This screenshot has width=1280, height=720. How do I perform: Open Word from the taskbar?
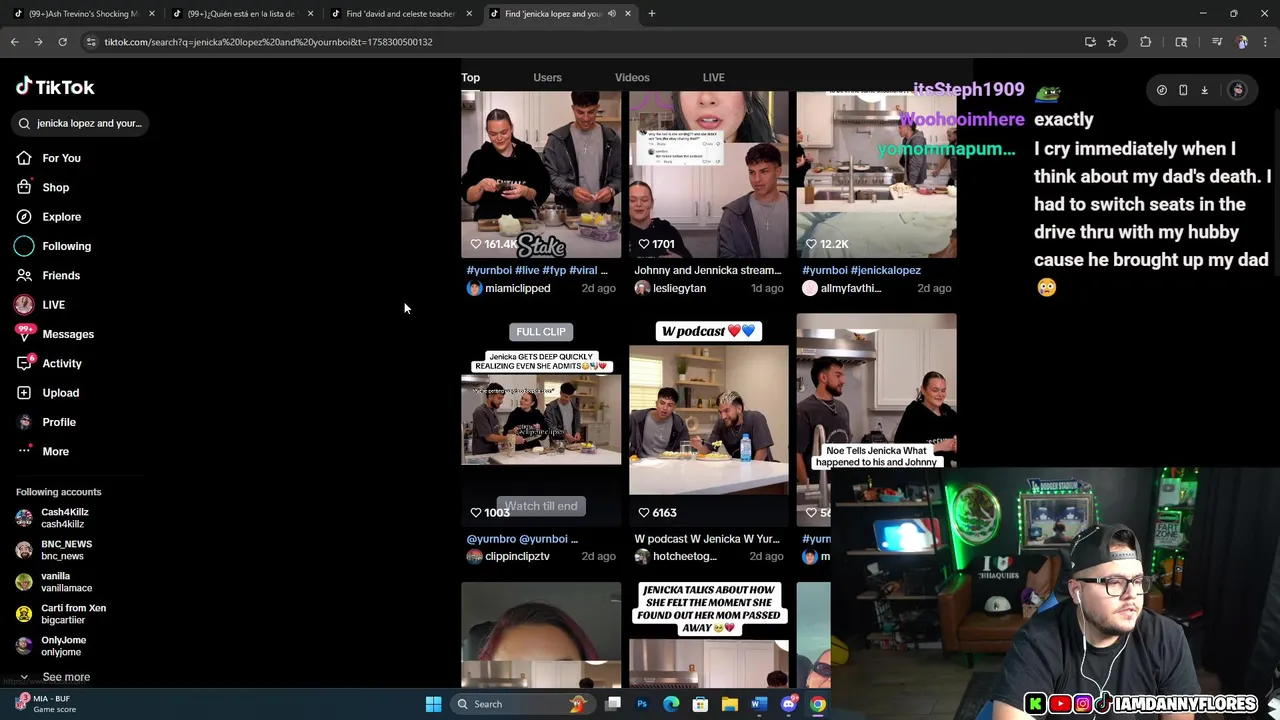[x=758, y=704]
